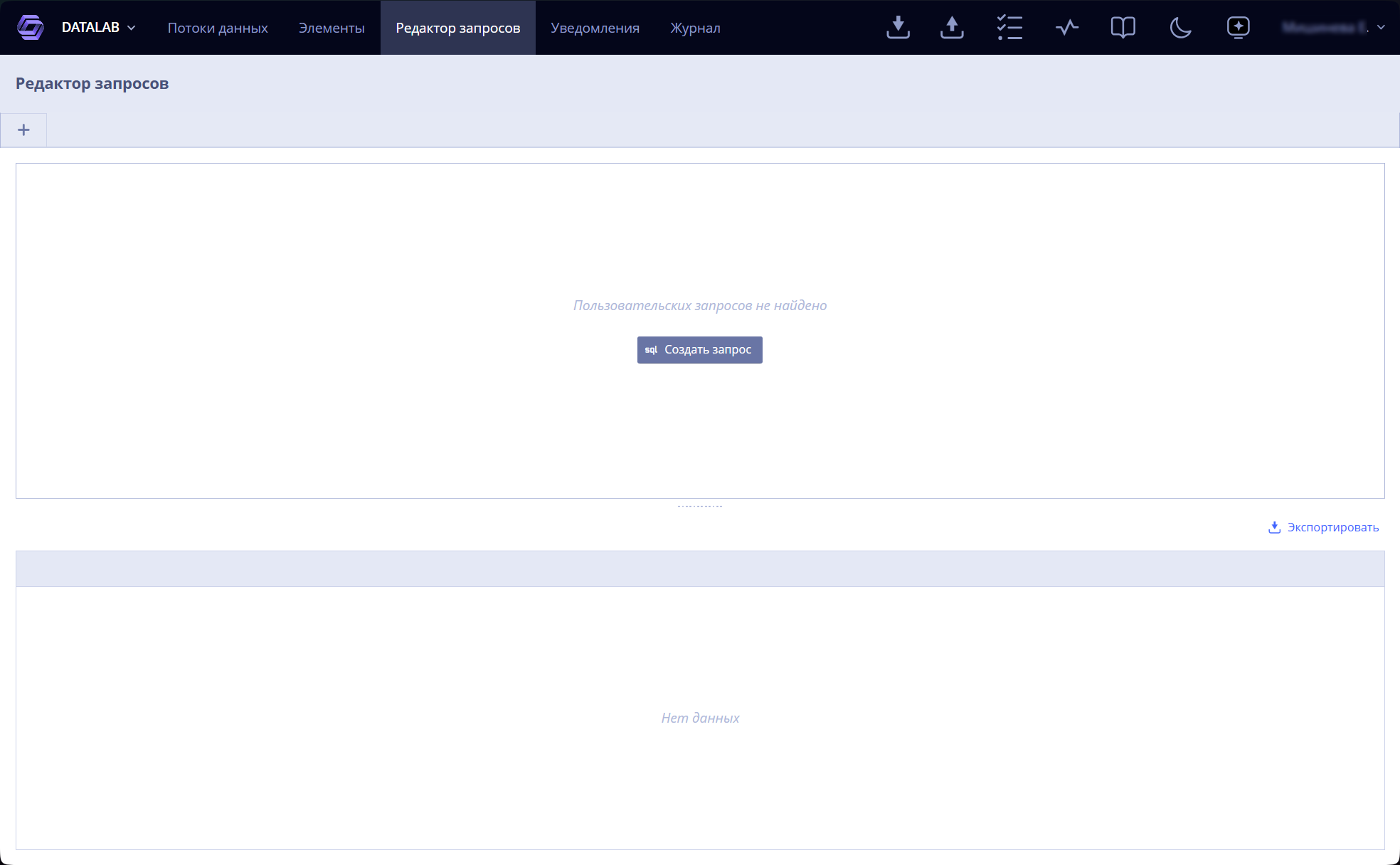Open the download icon in top bar
Image resolution: width=1400 pixels, height=865 pixels.
(x=898, y=28)
